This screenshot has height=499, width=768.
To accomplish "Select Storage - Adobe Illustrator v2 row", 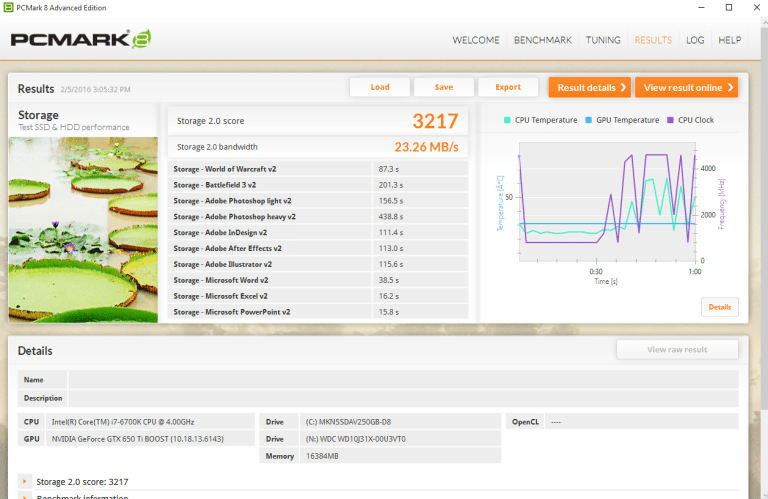I will point(317,264).
